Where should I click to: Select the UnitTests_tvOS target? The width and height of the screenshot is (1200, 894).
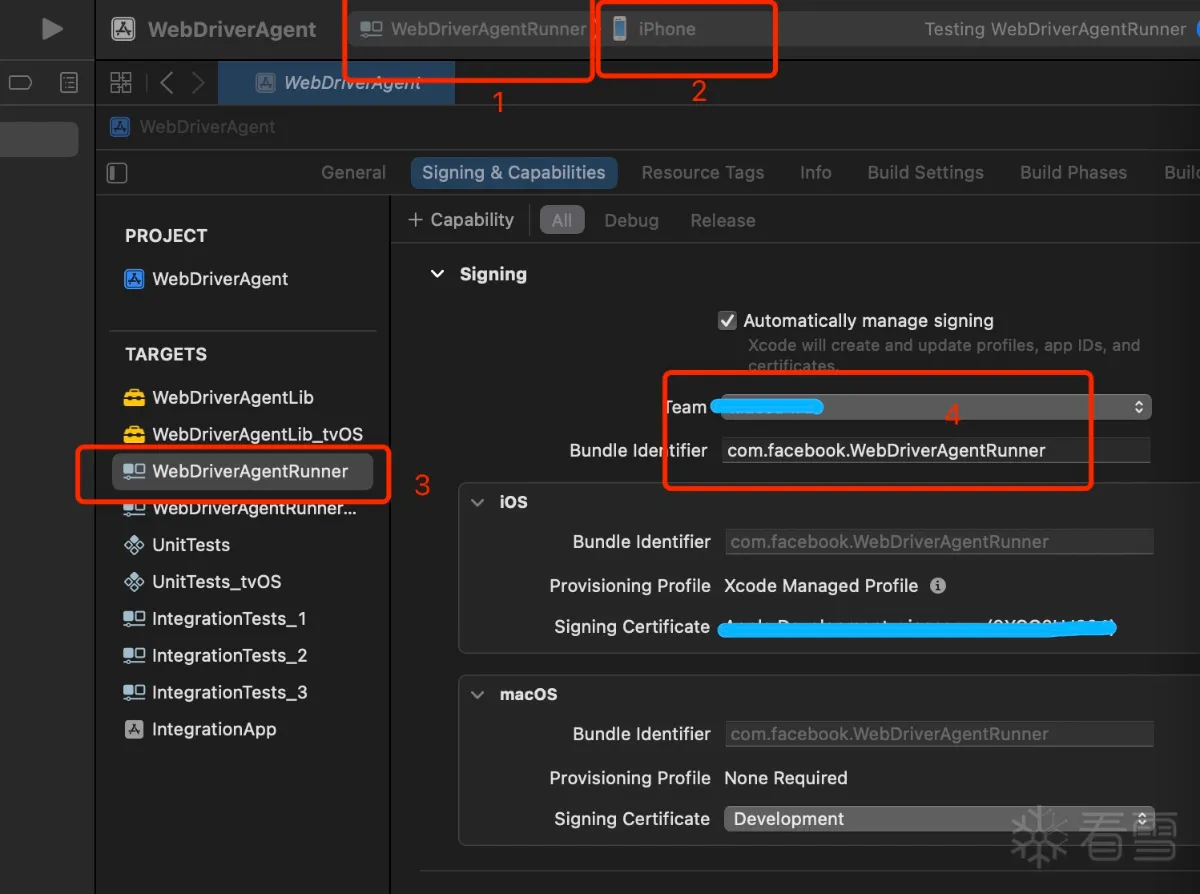pos(216,582)
